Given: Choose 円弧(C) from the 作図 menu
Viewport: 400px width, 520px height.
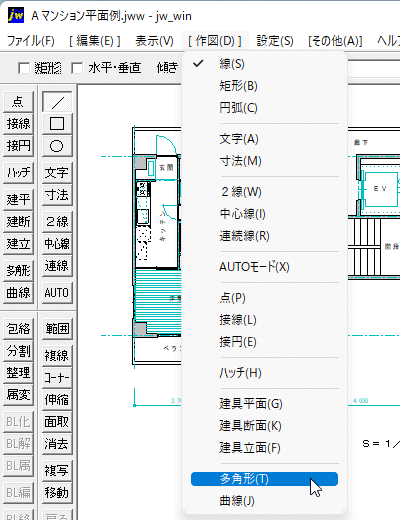Looking at the screenshot, I should point(264,108).
